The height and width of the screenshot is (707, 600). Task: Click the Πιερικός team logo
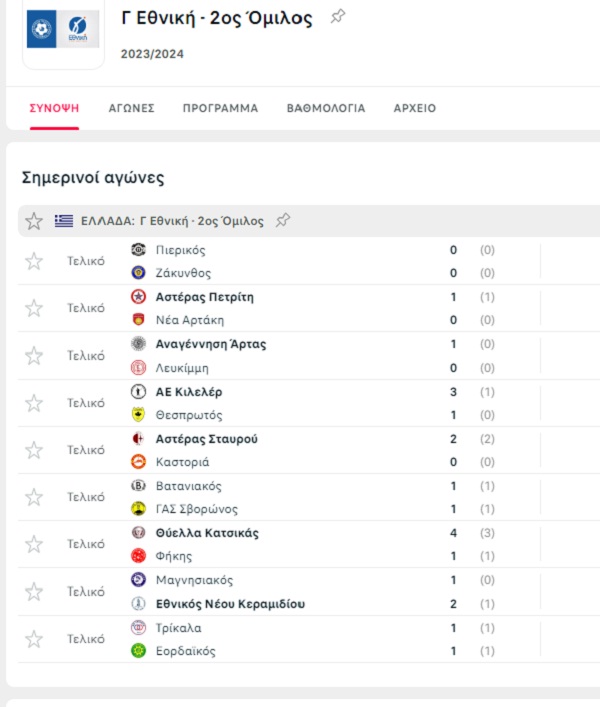(x=139, y=250)
